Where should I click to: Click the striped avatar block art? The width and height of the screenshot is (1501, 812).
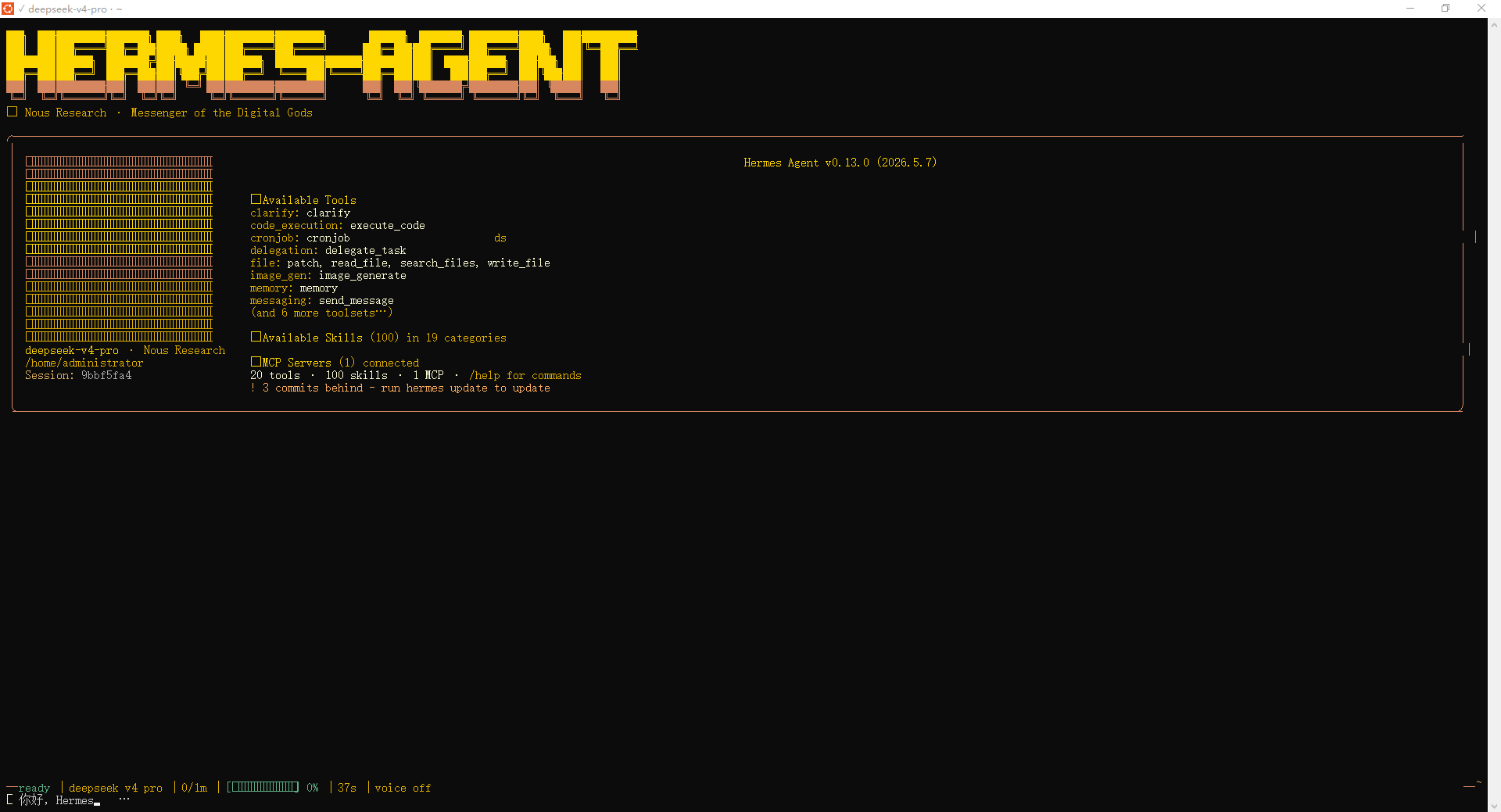click(119, 249)
